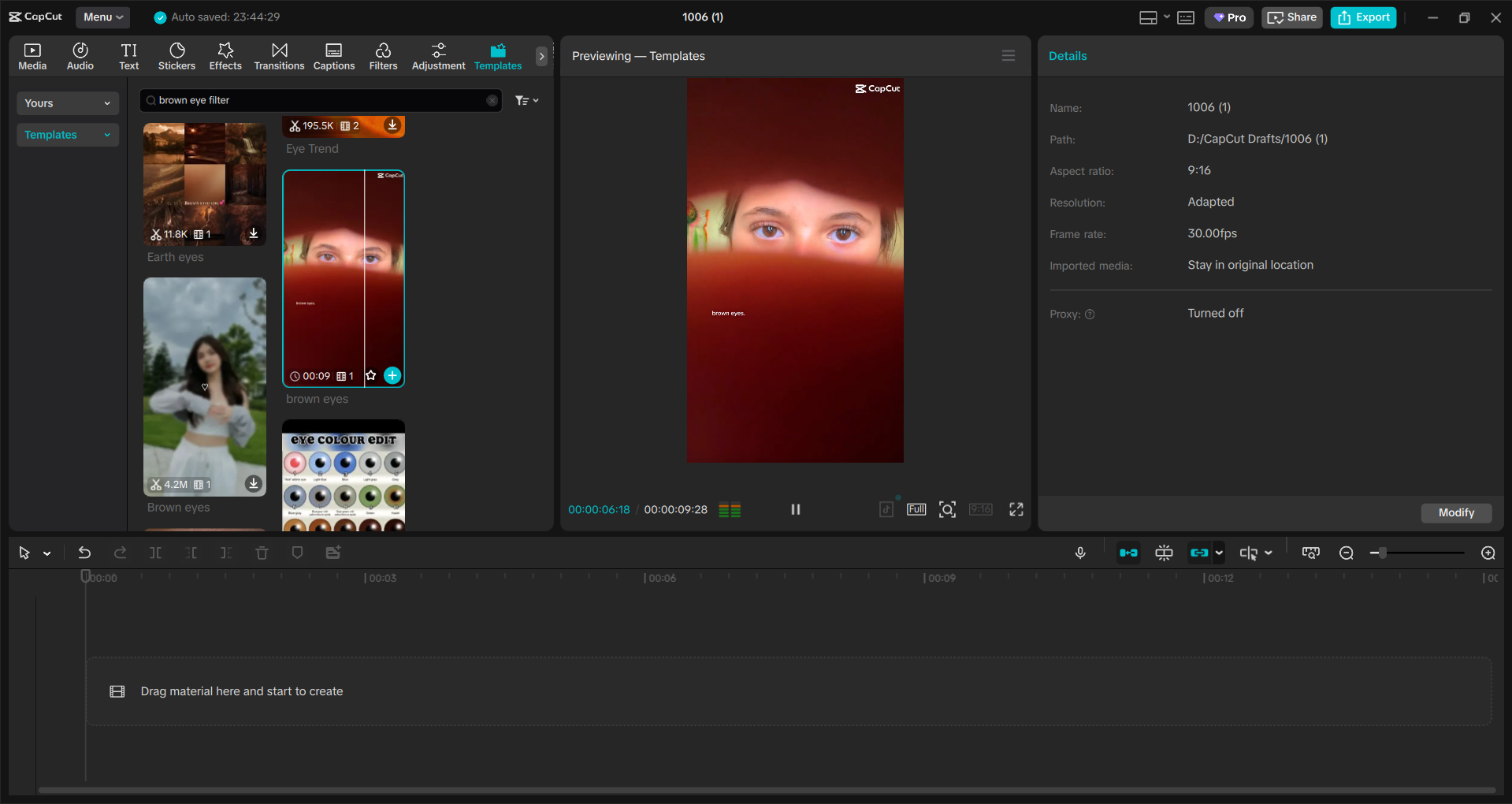Open the Media panel

(x=32, y=55)
